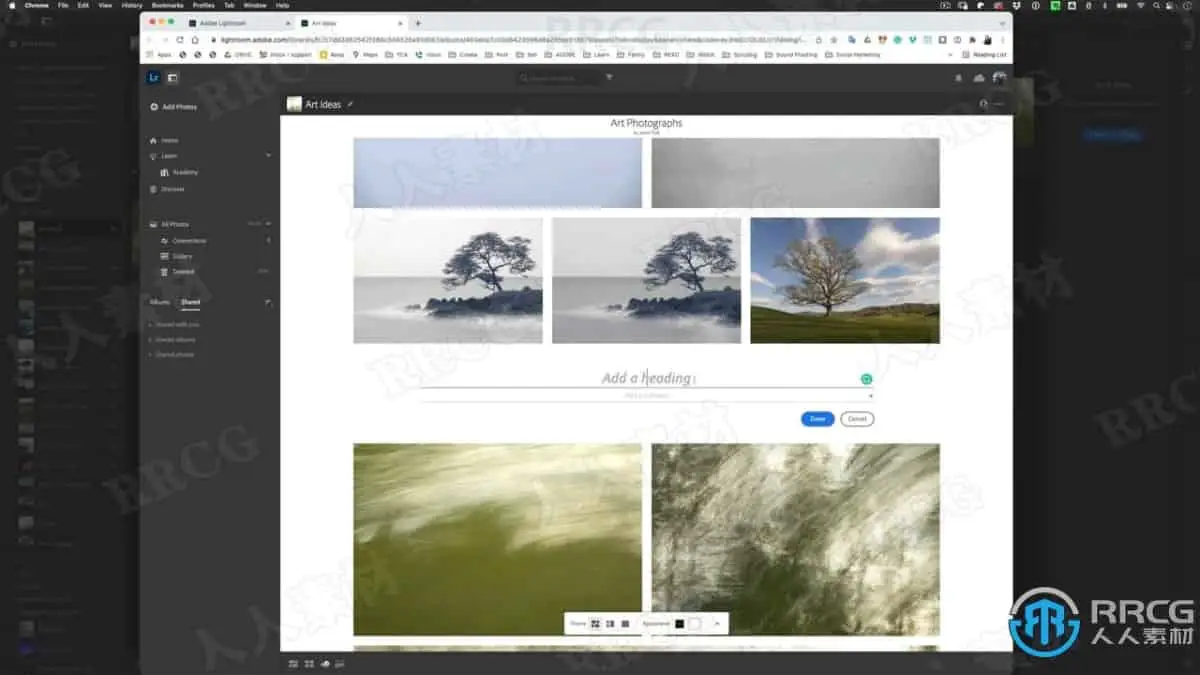Viewport: 1200px width, 675px height.
Task: Click the search filter funnel icon
Action: tap(609, 78)
